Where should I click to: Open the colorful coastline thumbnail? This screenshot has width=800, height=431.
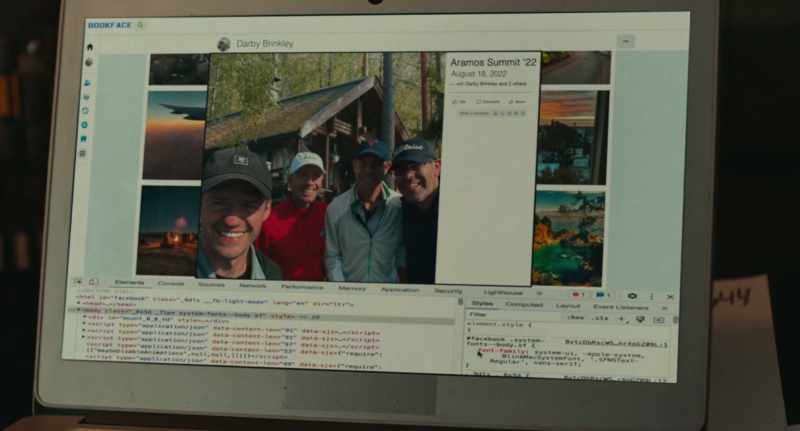coord(568,239)
